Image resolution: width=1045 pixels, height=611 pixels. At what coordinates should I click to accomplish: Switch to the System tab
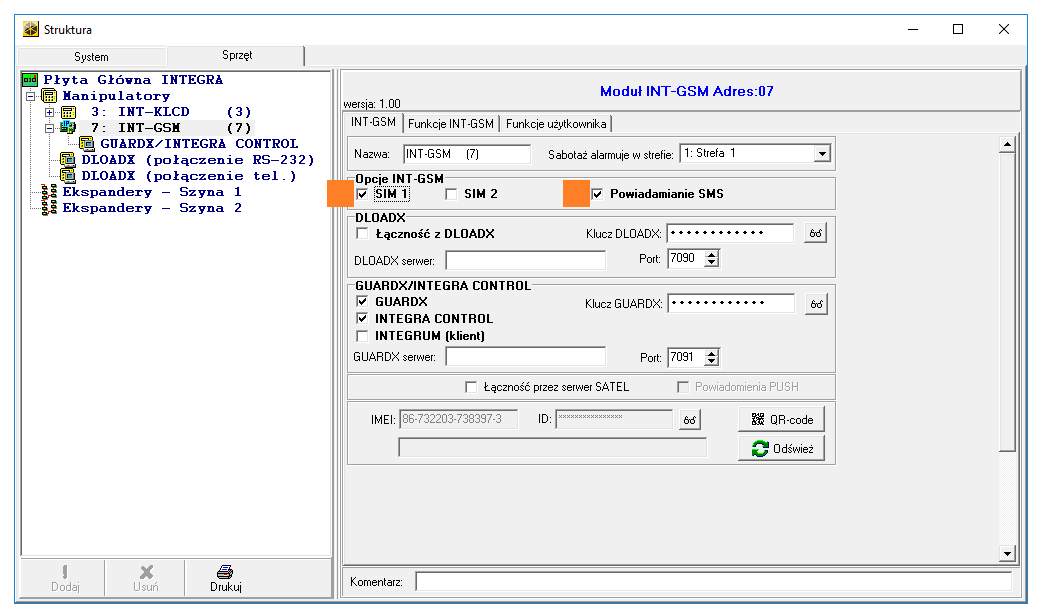pyautogui.click(x=91, y=57)
